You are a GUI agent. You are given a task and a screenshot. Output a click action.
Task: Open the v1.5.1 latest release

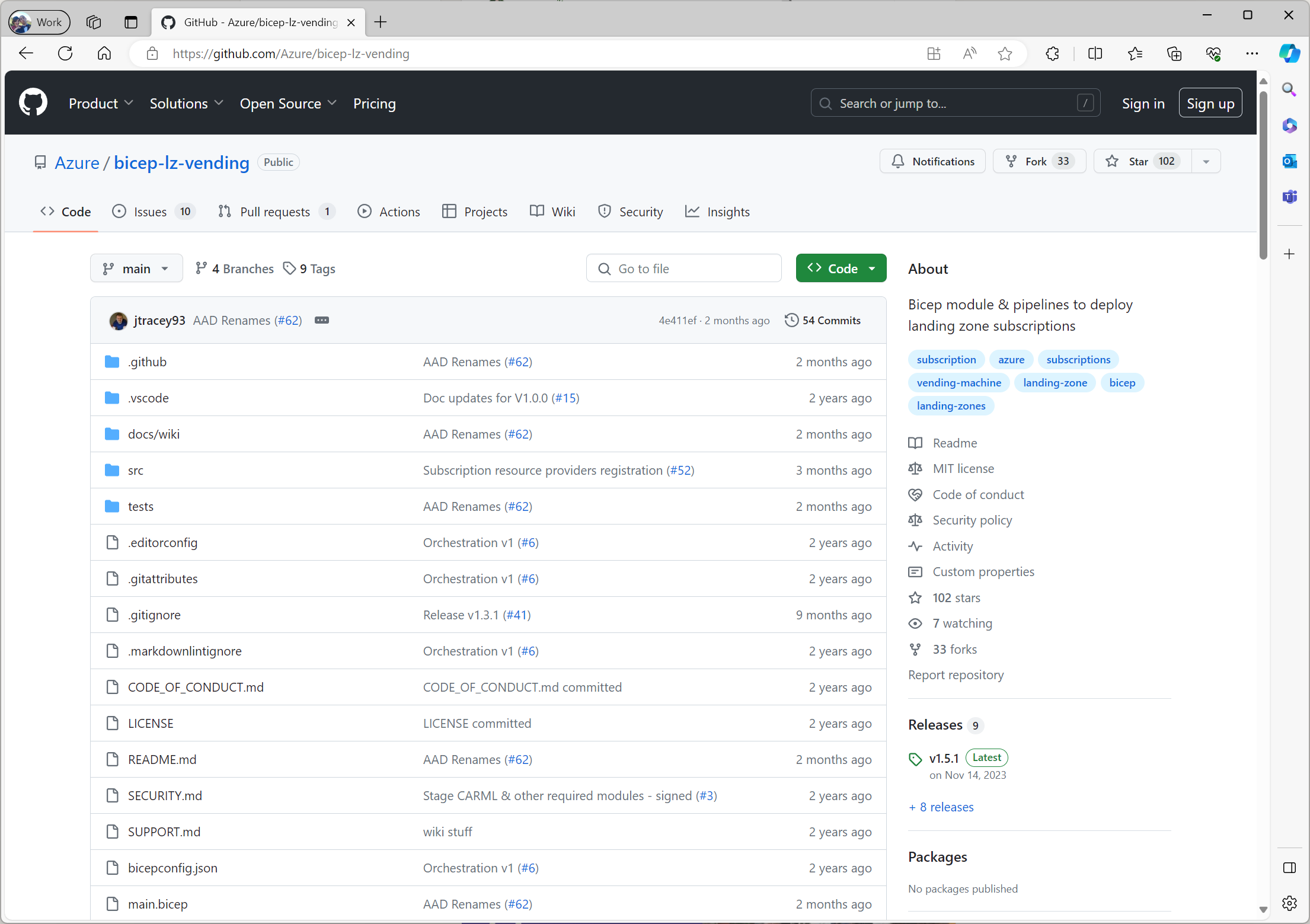point(944,758)
